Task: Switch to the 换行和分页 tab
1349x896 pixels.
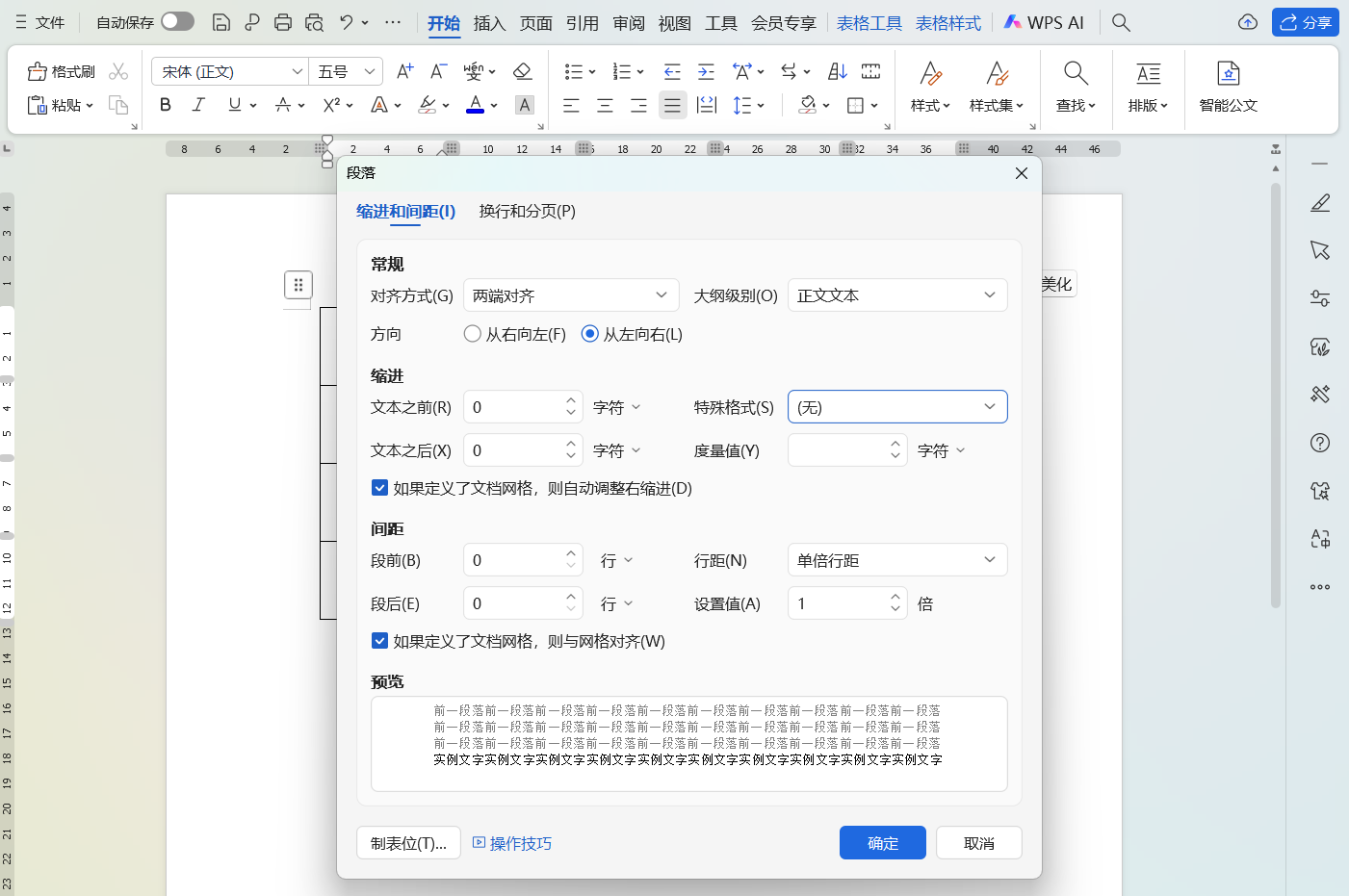Action: point(526,211)
